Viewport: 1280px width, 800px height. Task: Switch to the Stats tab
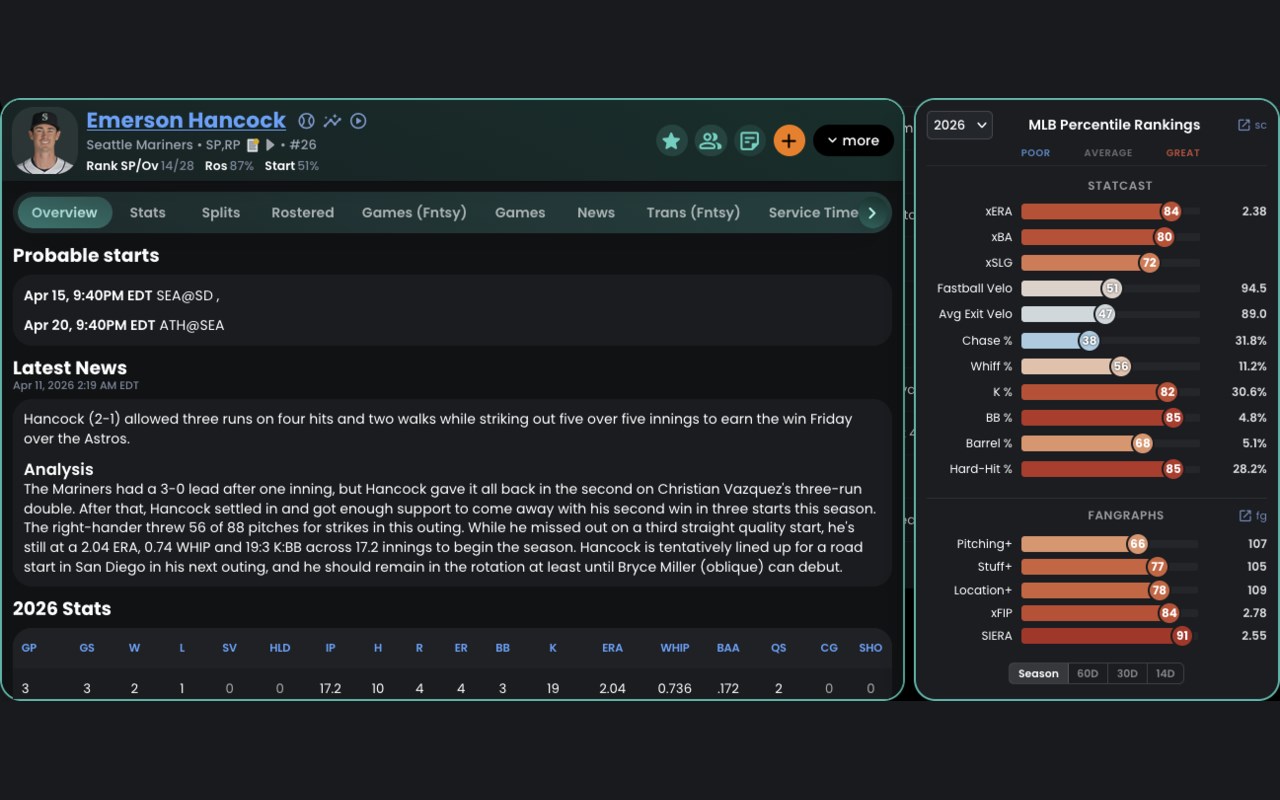point(147,213)
